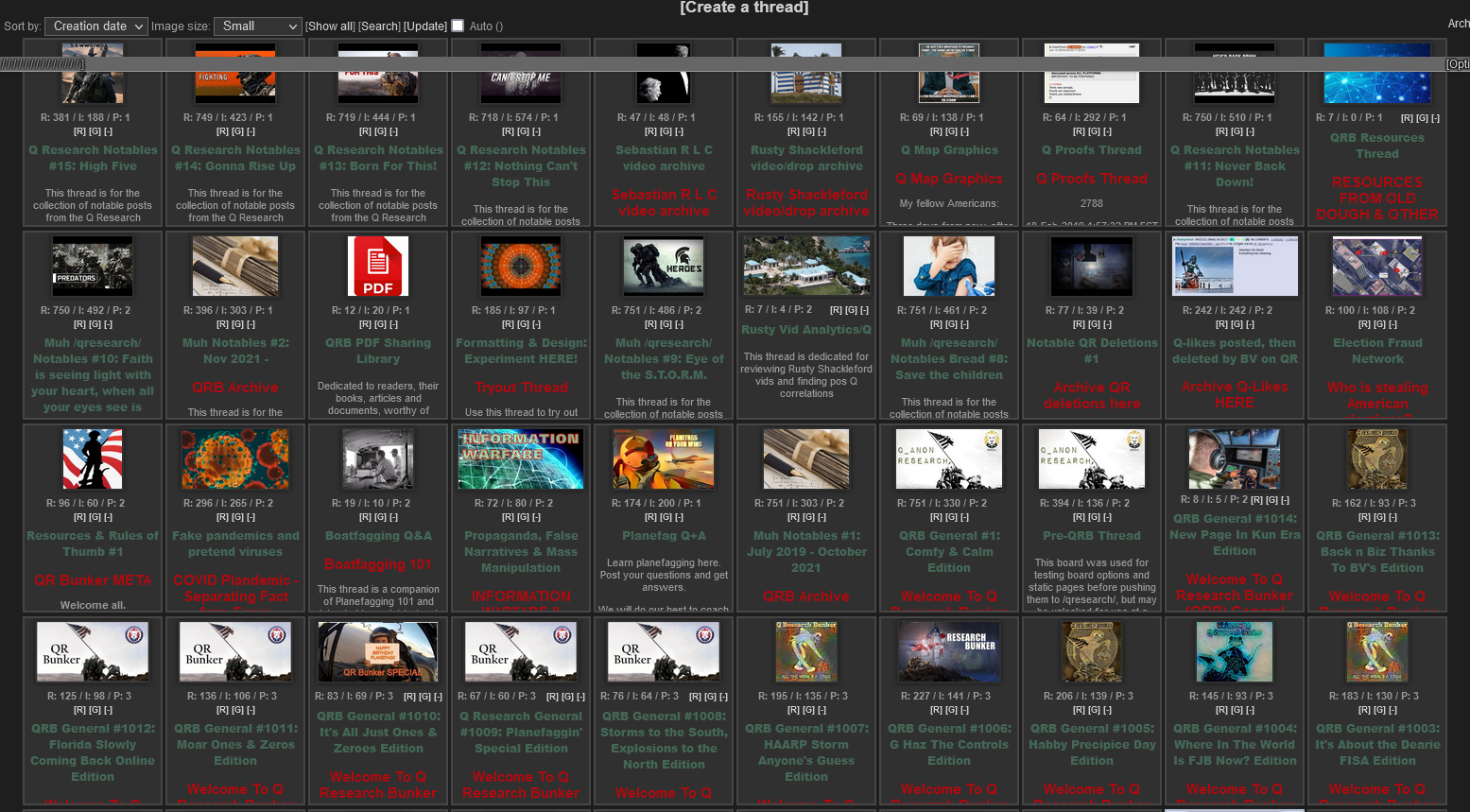Open the Q_ANON RESEARCH thumbnail for QRB General #1
Image resolution: width=1470 pixels, height=812 pixels.
(949, 459)
